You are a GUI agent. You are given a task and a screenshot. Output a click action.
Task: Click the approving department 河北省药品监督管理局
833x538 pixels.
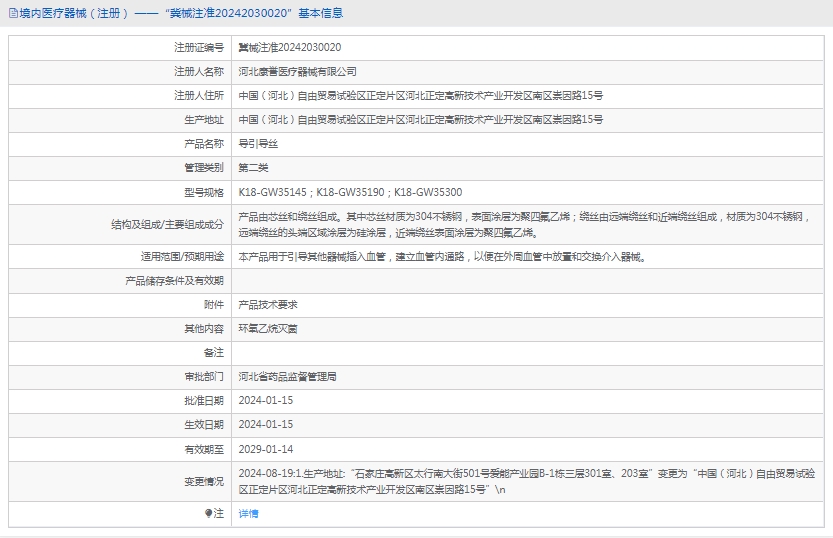pos(287,376)
